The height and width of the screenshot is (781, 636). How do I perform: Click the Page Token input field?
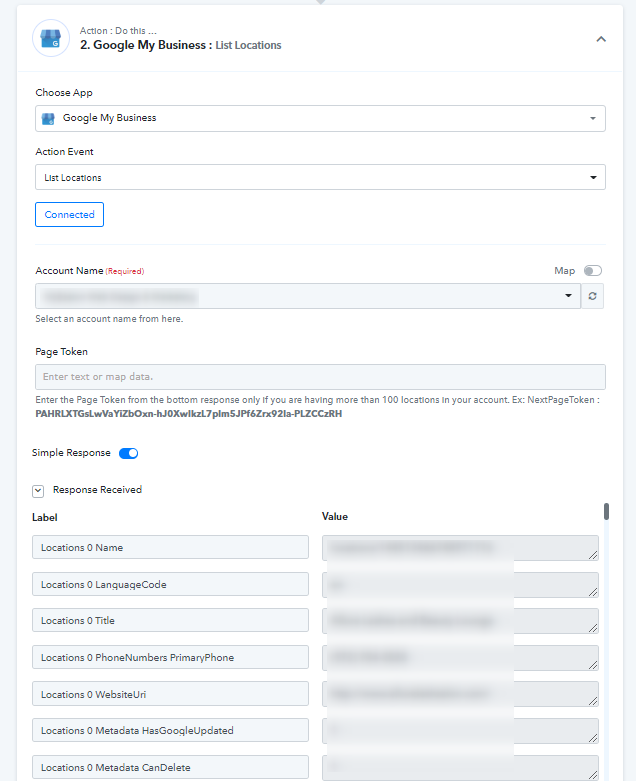coord(320,377)
